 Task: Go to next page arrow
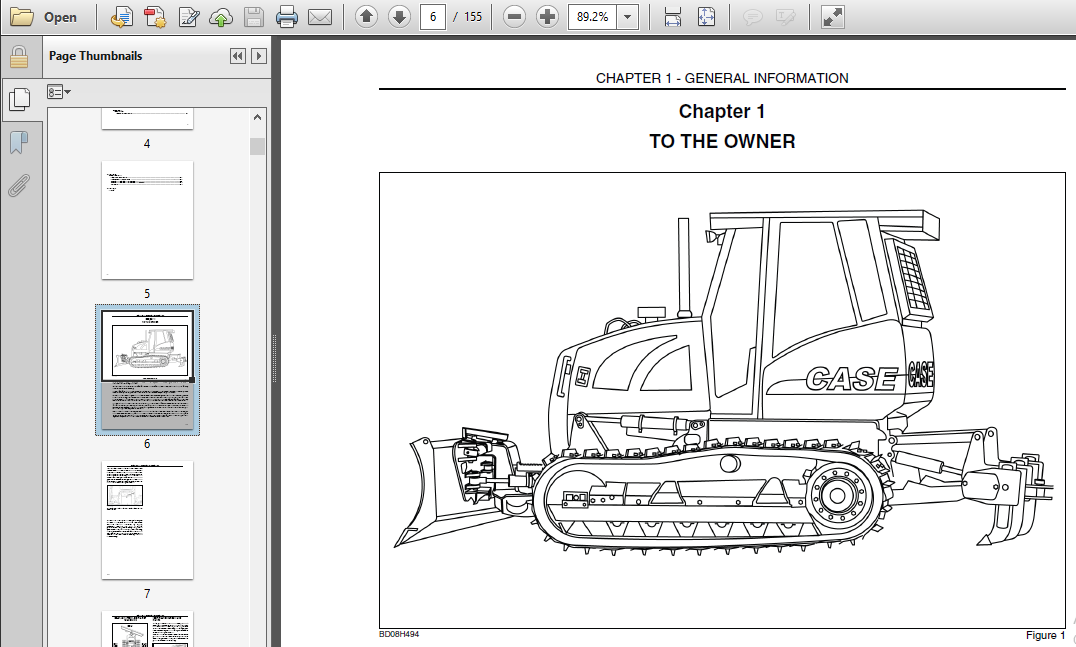click(x=399, y=17)
